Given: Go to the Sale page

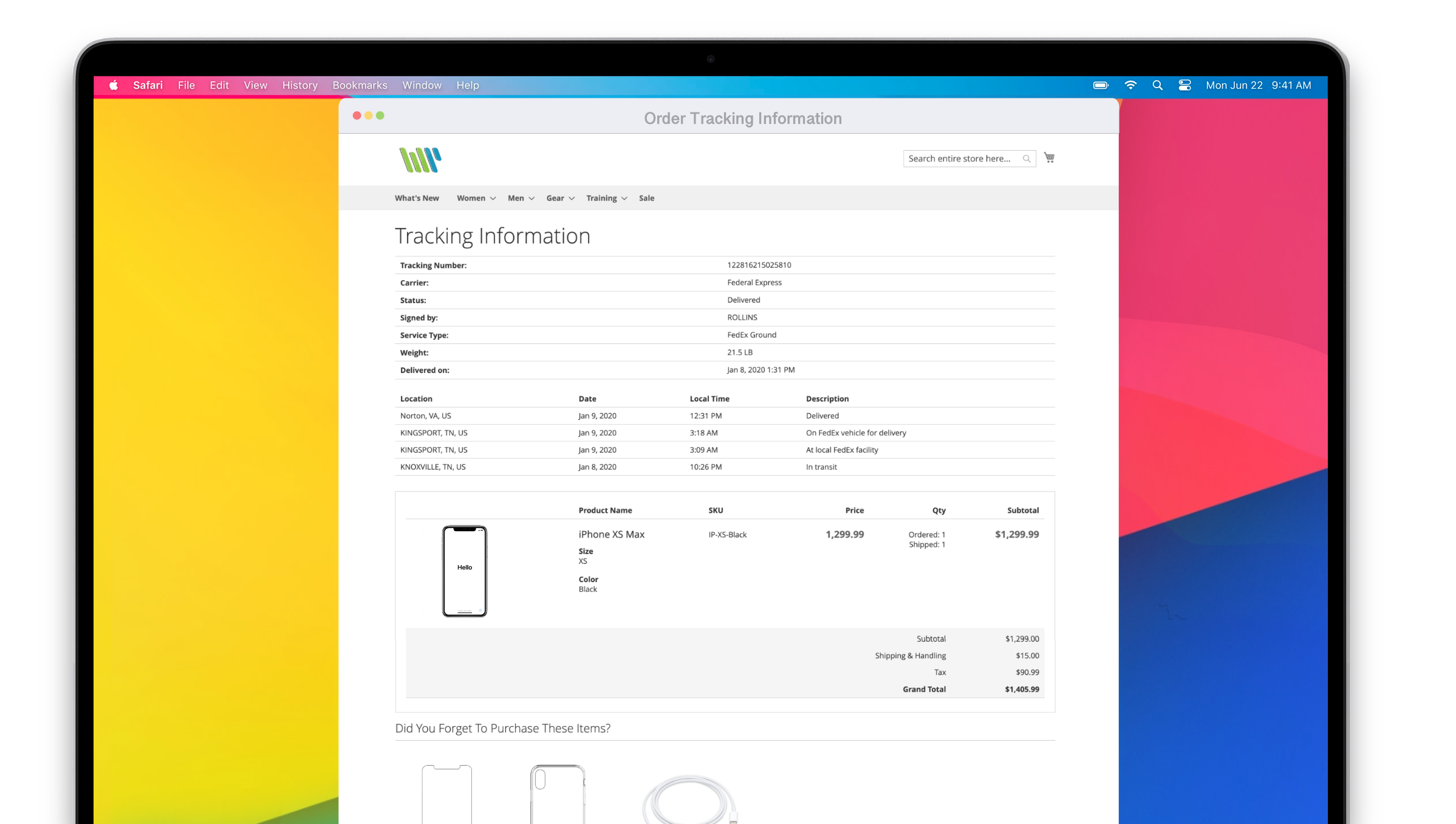Looking at the screenshot, I should tap(646, 198).
